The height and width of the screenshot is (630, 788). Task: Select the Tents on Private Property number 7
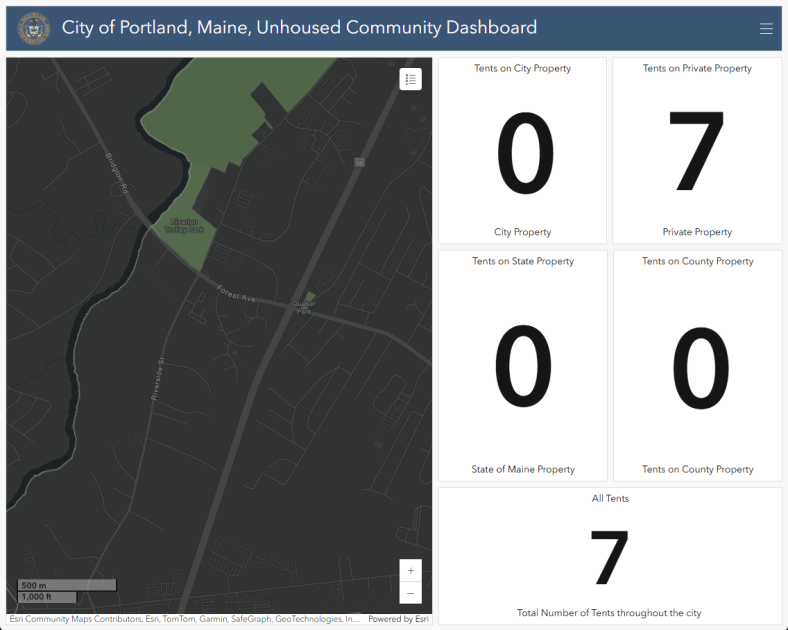tap(697, 154)
